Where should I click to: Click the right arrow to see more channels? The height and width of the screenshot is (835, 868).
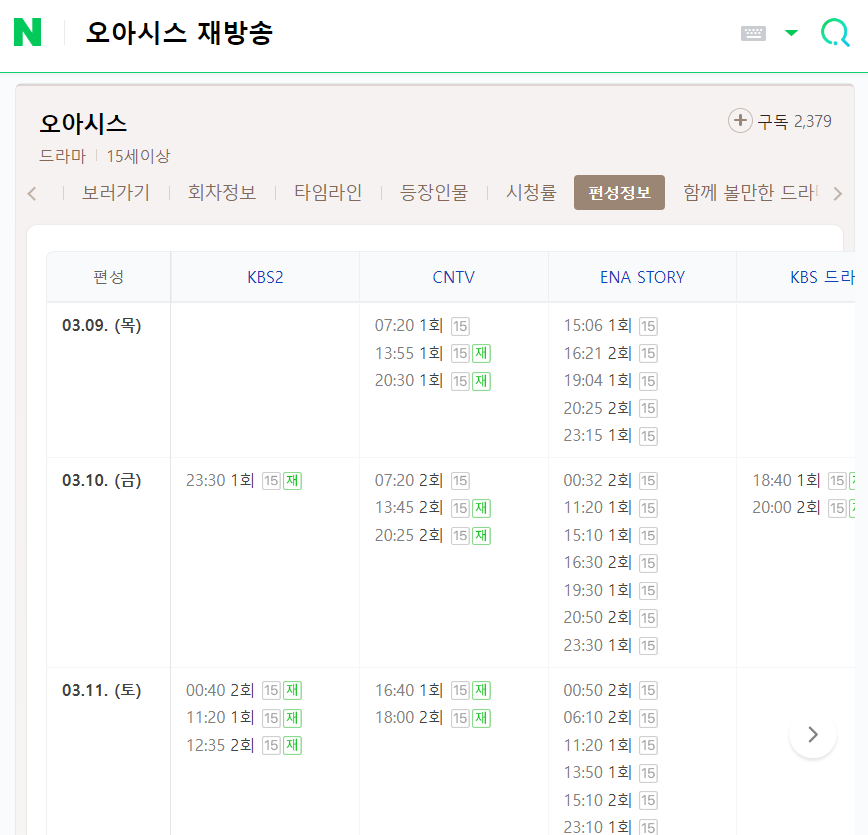coord(813,733)
